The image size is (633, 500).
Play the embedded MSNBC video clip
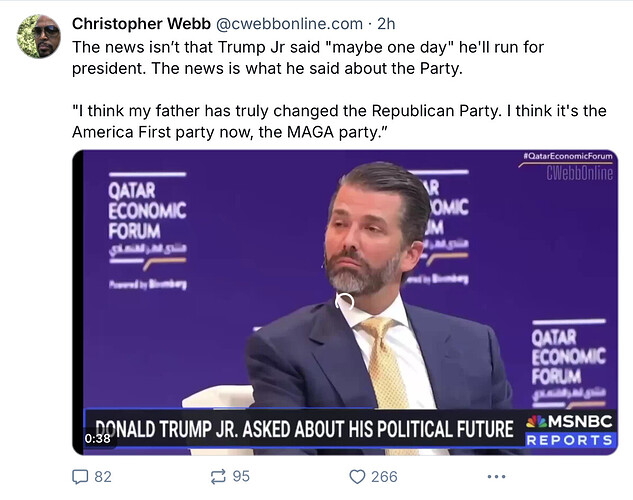coord(345,302)
